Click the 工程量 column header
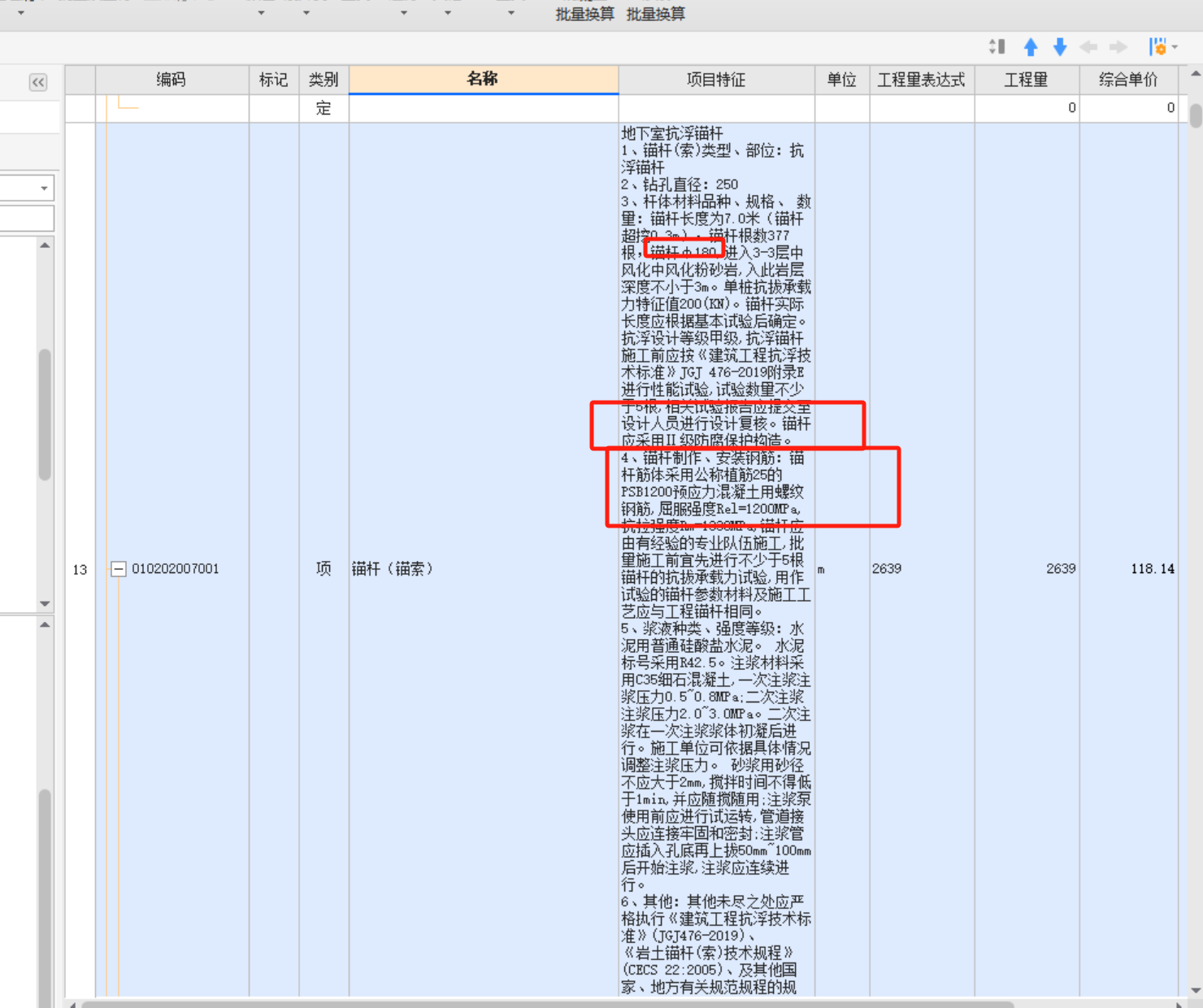 point(1027,80)
